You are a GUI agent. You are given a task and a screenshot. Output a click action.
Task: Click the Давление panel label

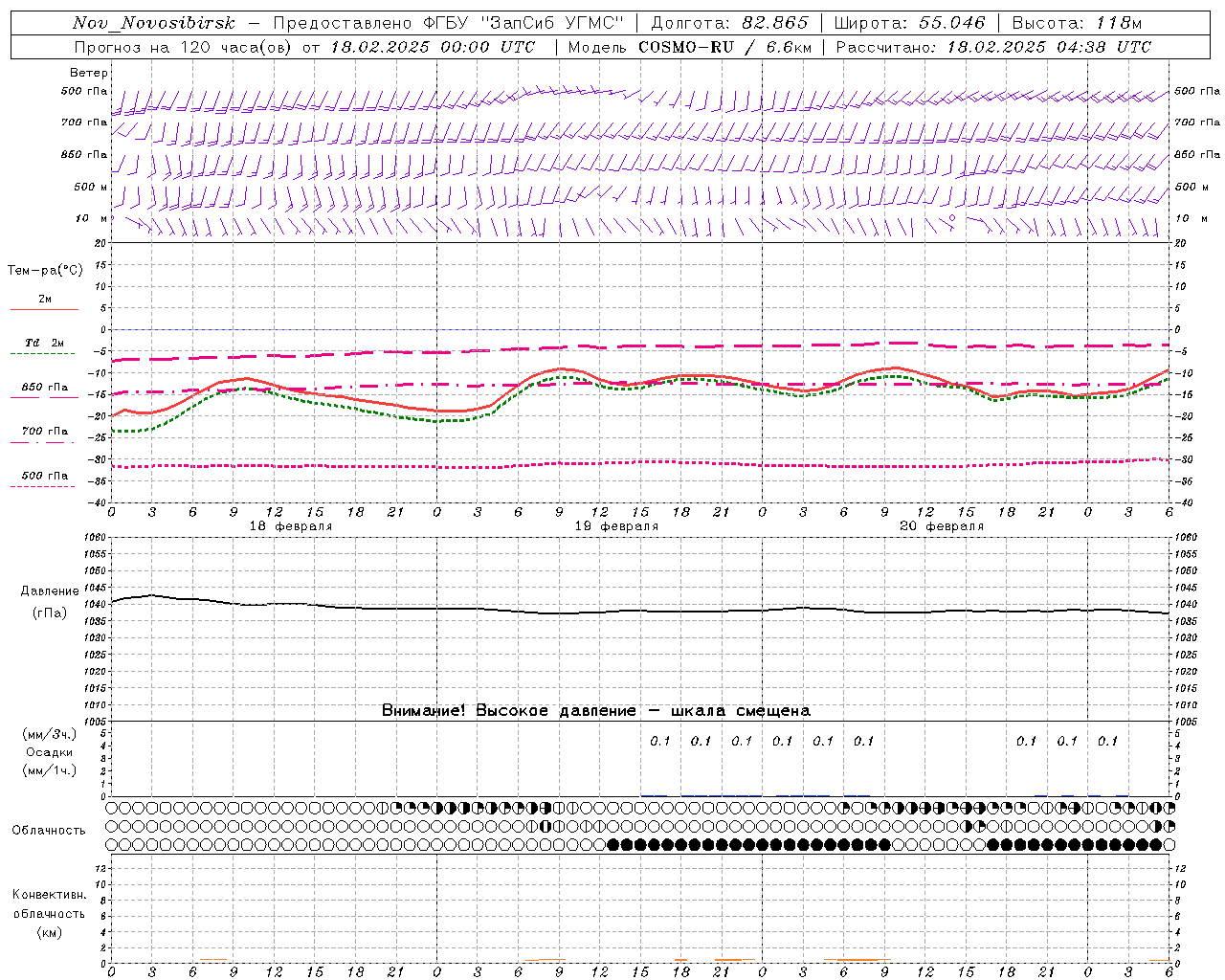[x=49, y=590]
